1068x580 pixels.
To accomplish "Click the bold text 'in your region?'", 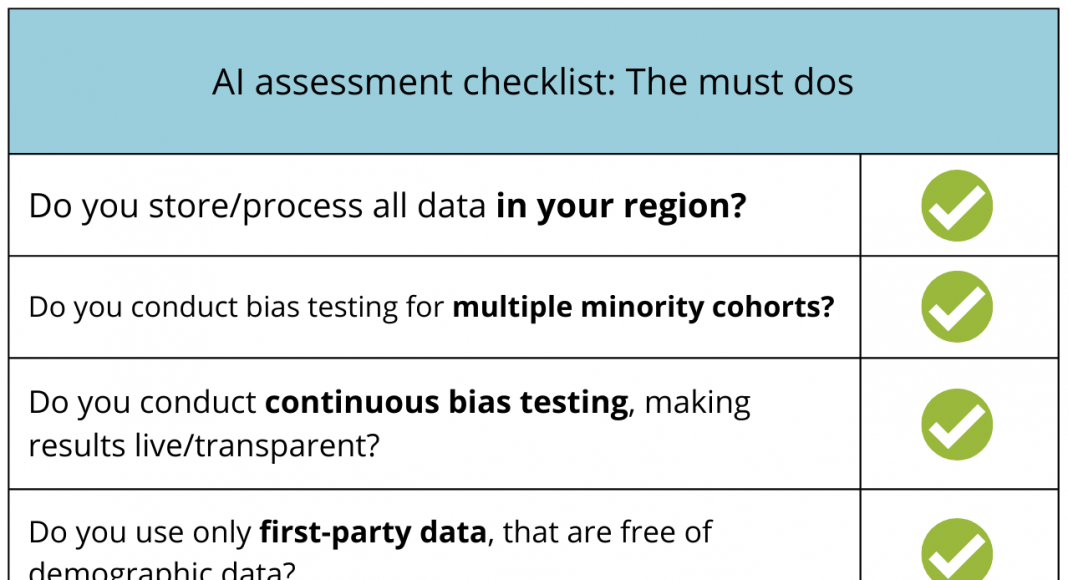I will (621, 206).
